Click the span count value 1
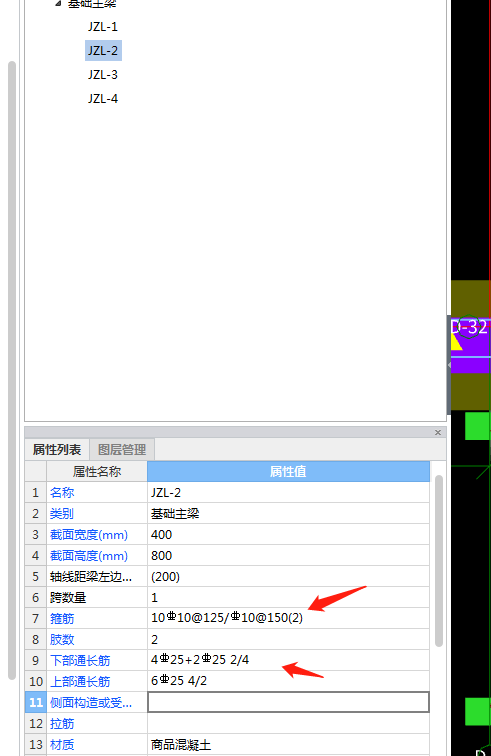491x756 pixels. pos(288,598)
